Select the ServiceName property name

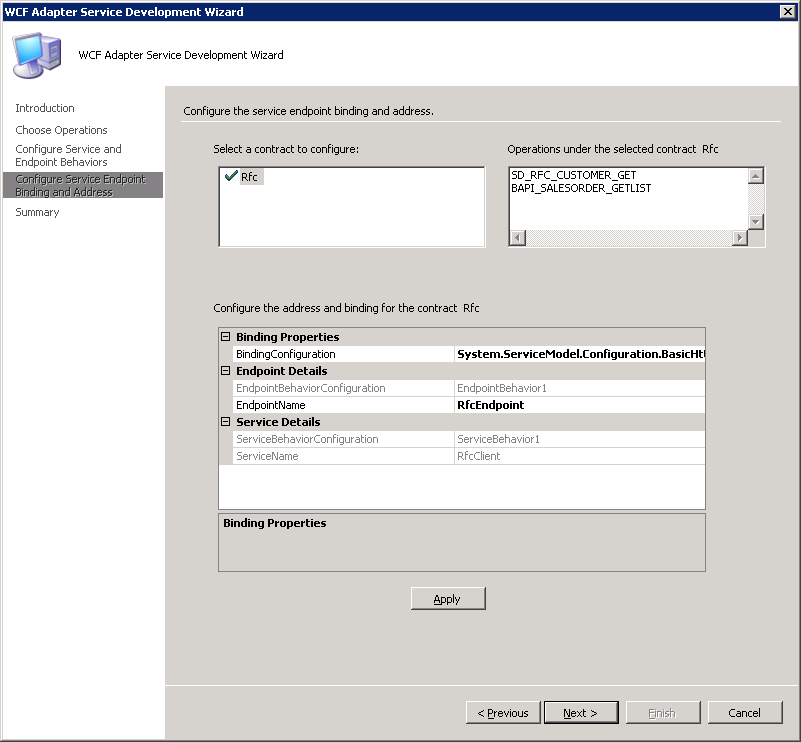point(343,456)
